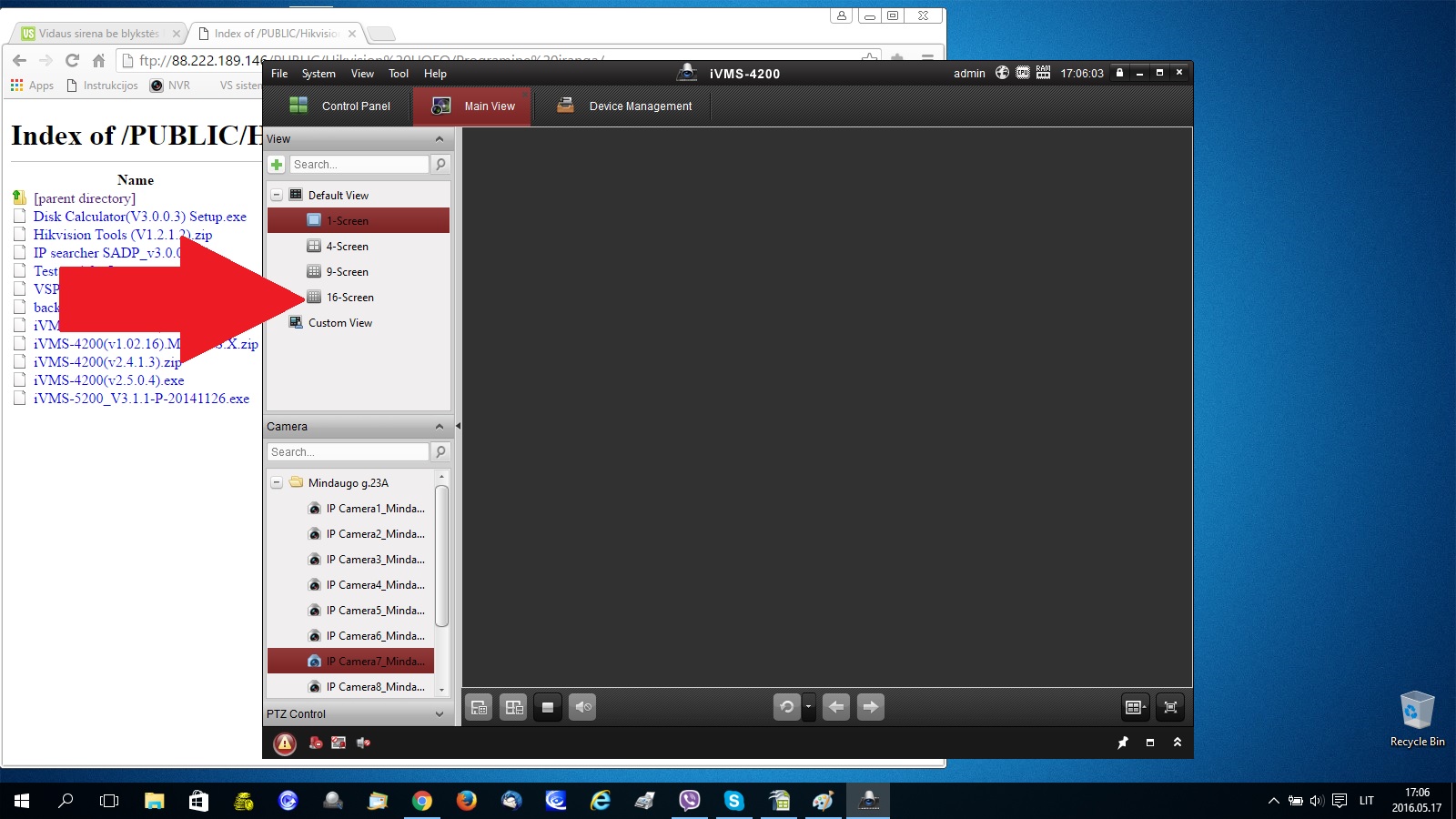Open the alarm warning icon panel

285,743
